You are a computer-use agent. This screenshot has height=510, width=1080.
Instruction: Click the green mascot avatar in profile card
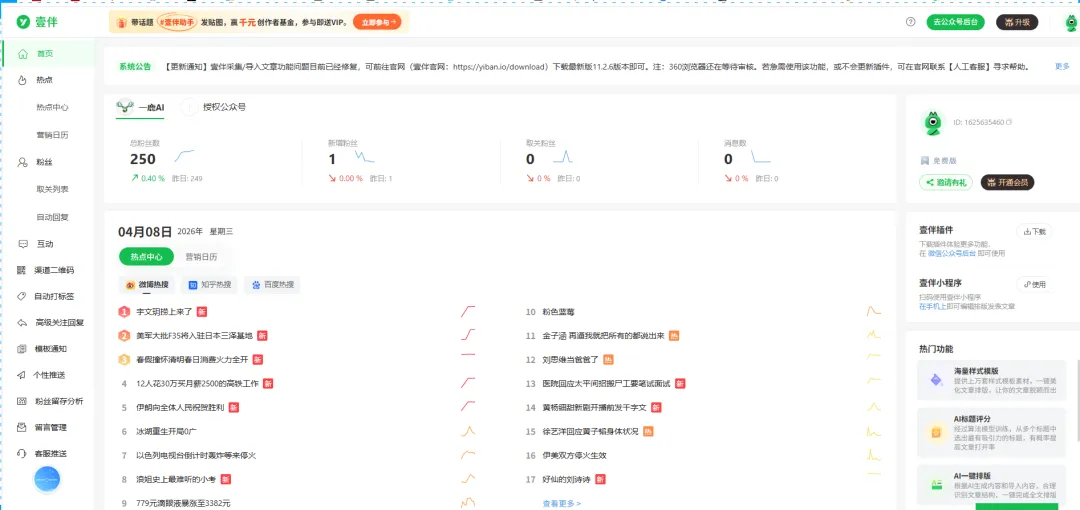tap(932, 123)
